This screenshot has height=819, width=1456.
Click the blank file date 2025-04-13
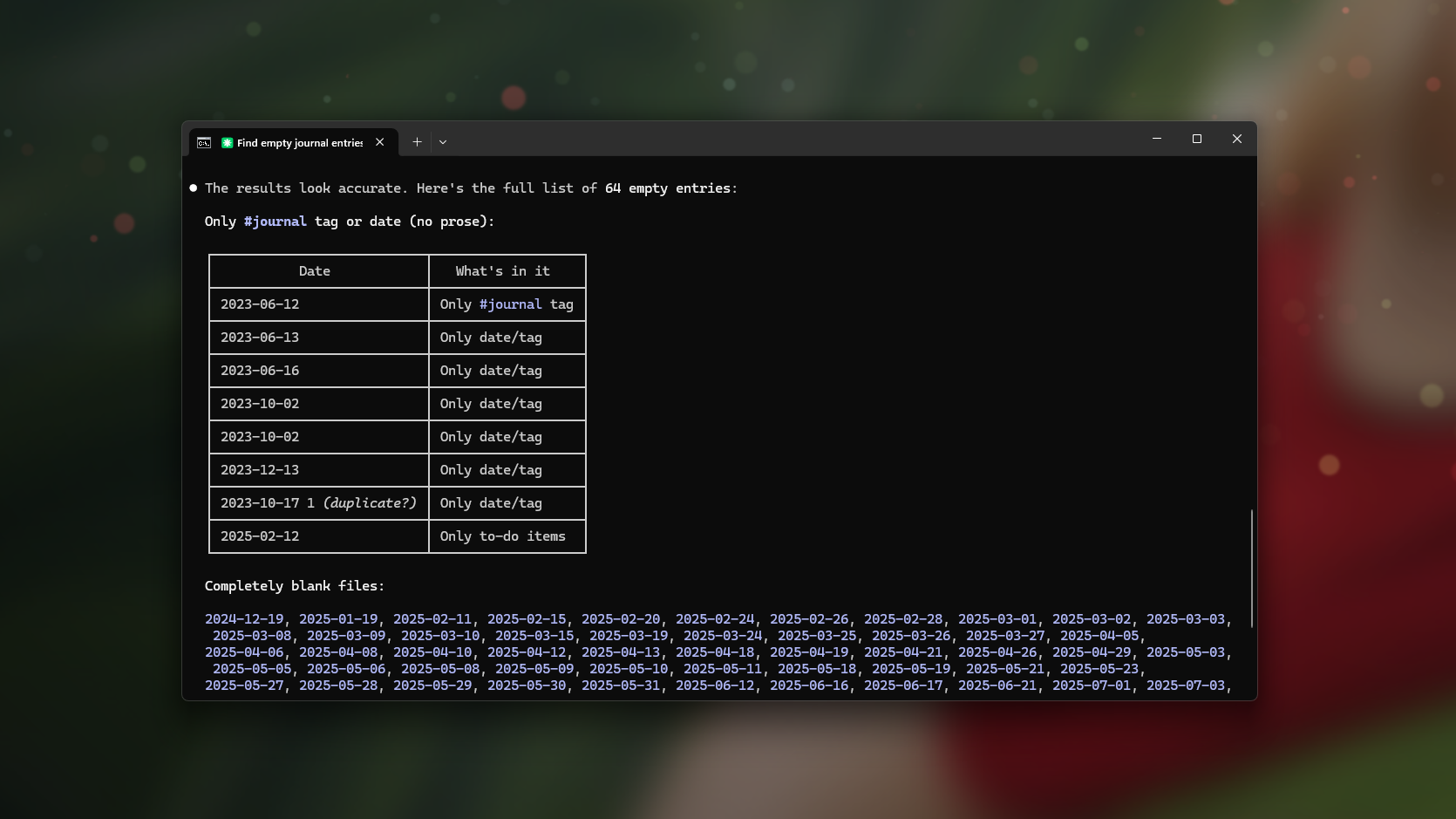pos(621,652)
